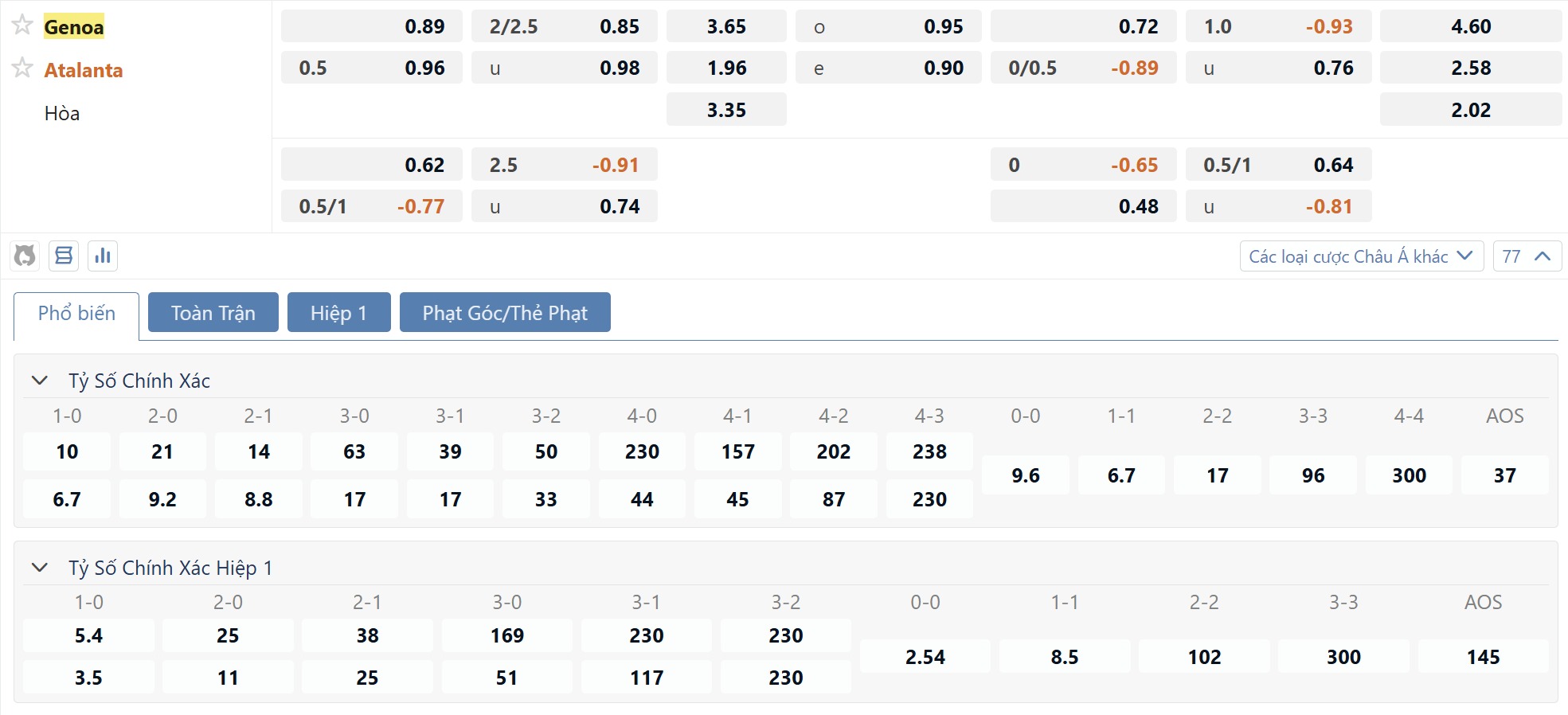Choose AOS correct score odds 37
1568x715 pixels.
click(x=1504, y=475)
